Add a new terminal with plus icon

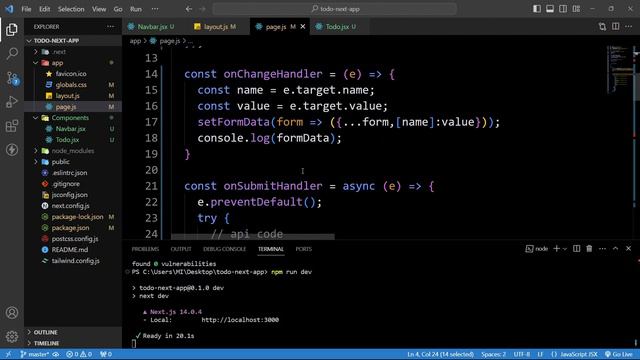556,249
